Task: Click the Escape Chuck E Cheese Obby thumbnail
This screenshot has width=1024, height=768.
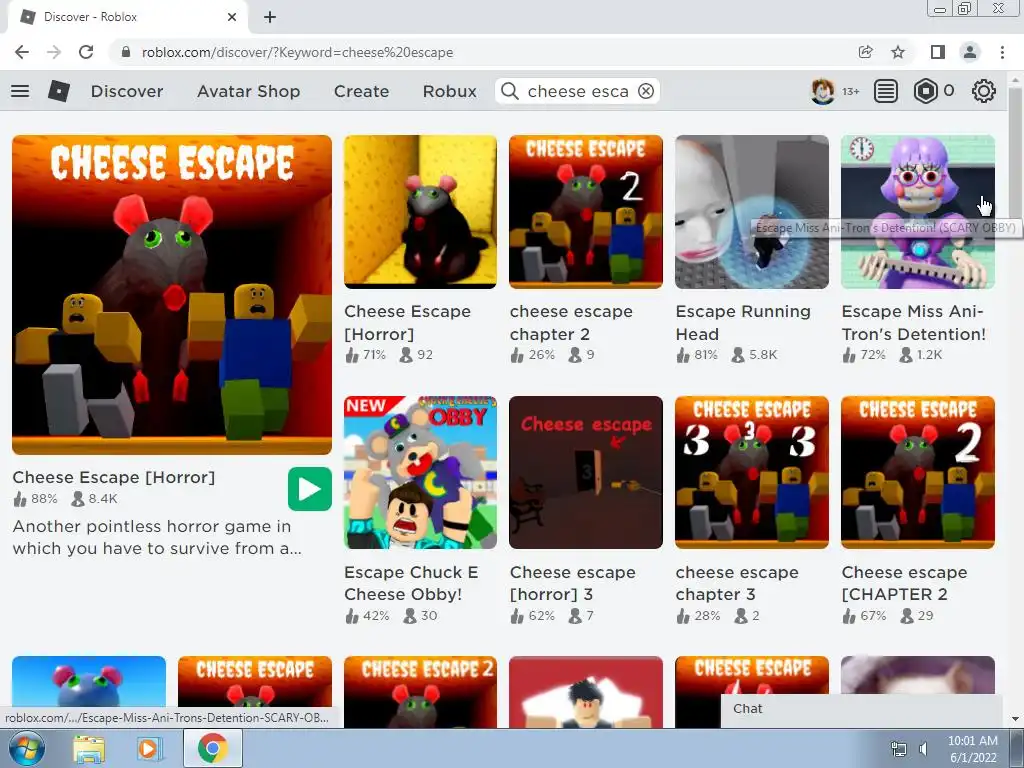Action: point(421,472)
